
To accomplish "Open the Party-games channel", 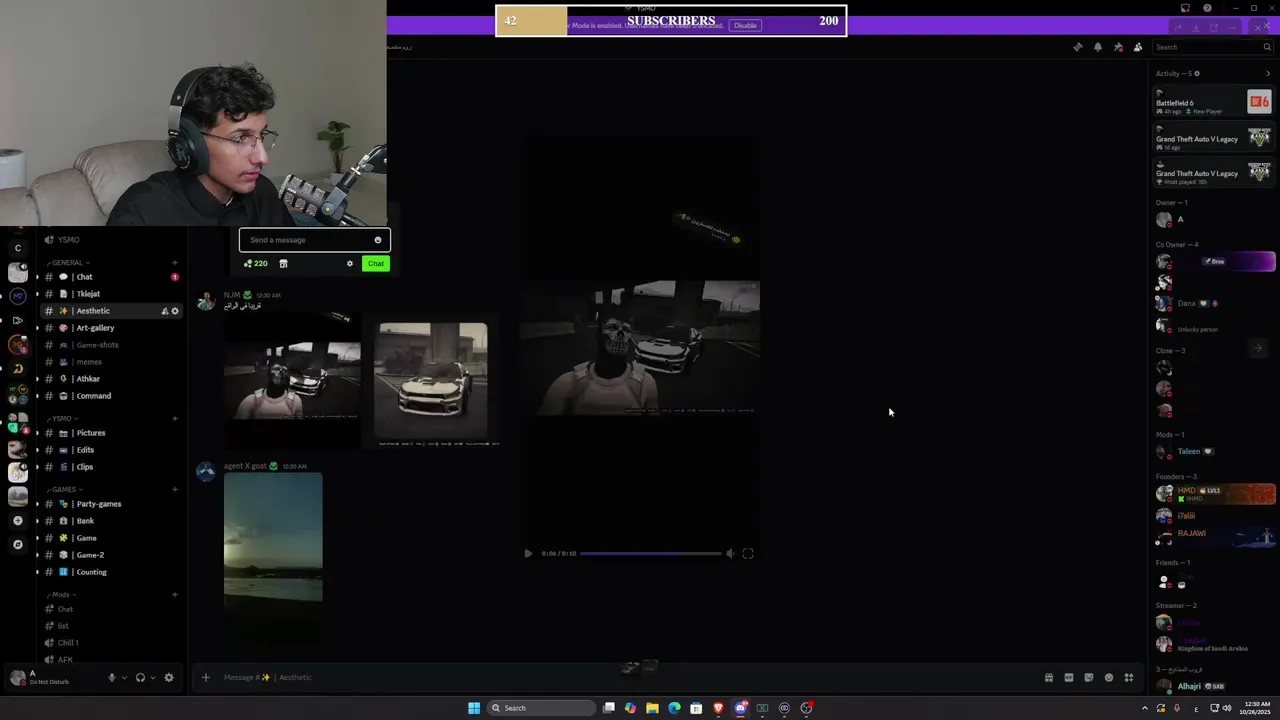I will (x=110, y=504).
